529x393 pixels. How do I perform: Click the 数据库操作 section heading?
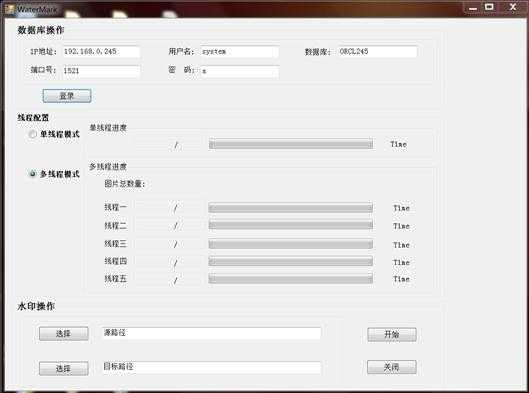pos(41,30)
